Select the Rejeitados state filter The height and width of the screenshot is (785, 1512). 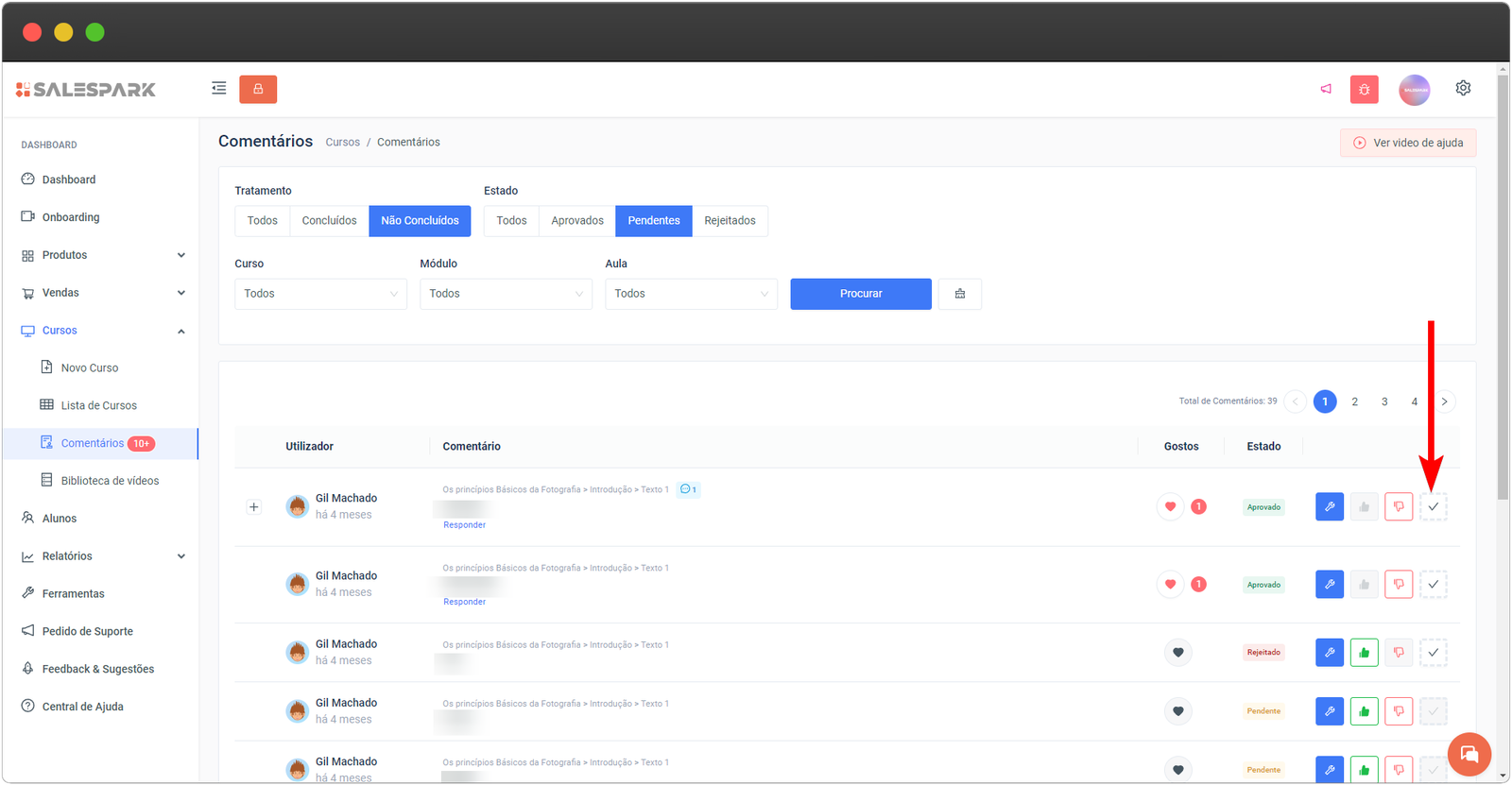point(730,221)
